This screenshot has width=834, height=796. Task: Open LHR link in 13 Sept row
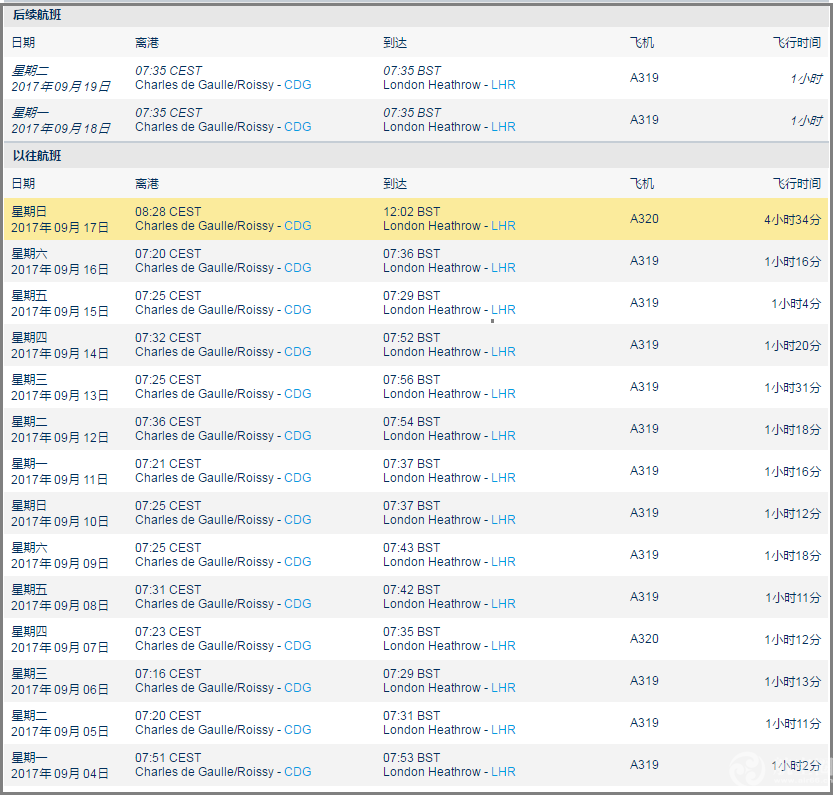coord(503,394)
